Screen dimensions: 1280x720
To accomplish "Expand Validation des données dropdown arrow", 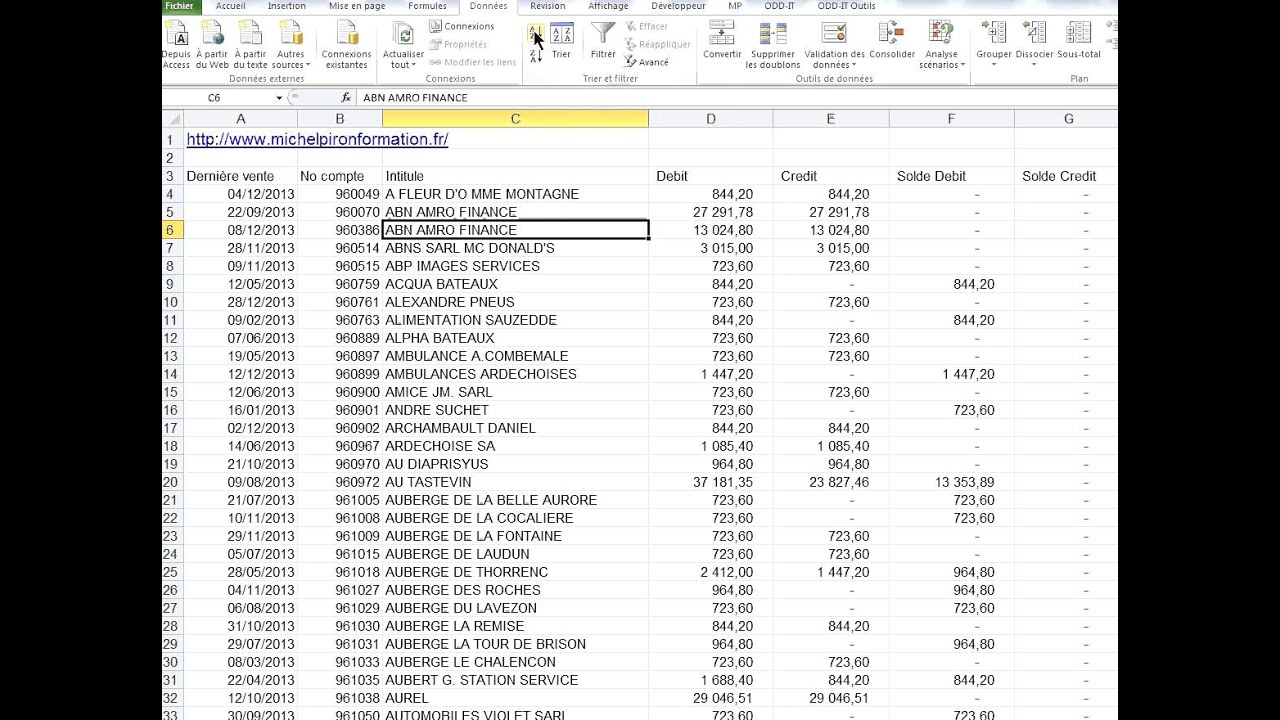I will [853, 66].
